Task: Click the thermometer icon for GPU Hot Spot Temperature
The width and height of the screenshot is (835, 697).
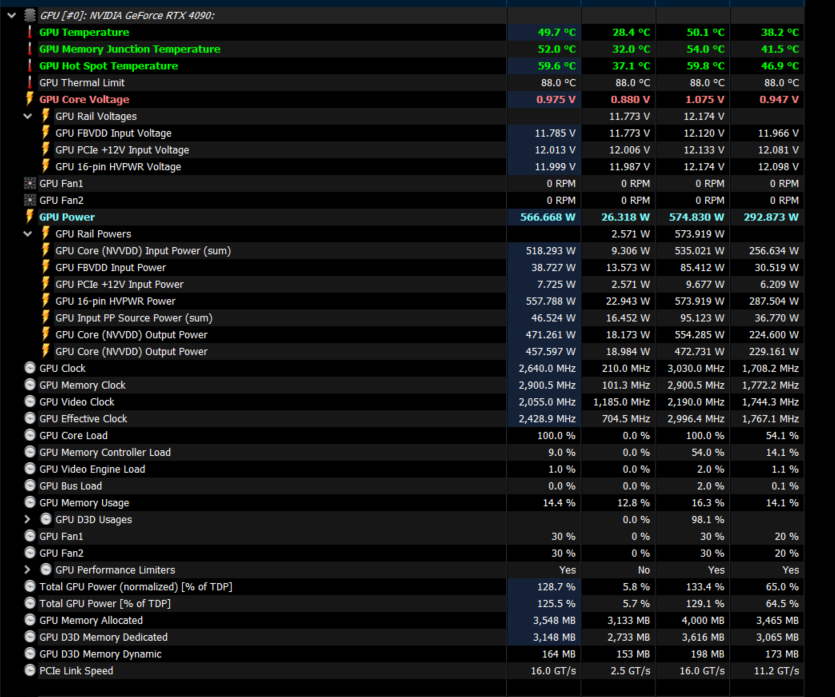Action: (30, 65)
